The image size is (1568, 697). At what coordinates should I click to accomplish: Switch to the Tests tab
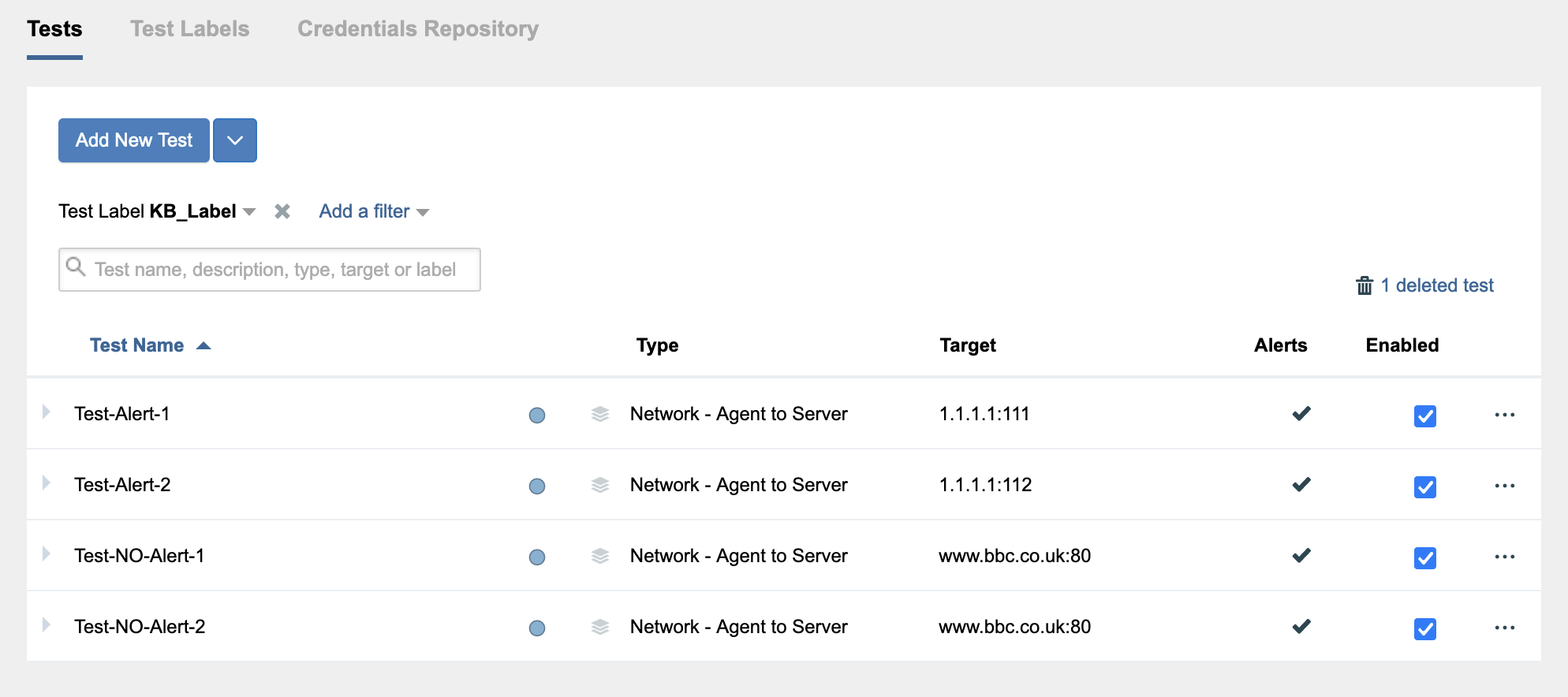point(54,29)
